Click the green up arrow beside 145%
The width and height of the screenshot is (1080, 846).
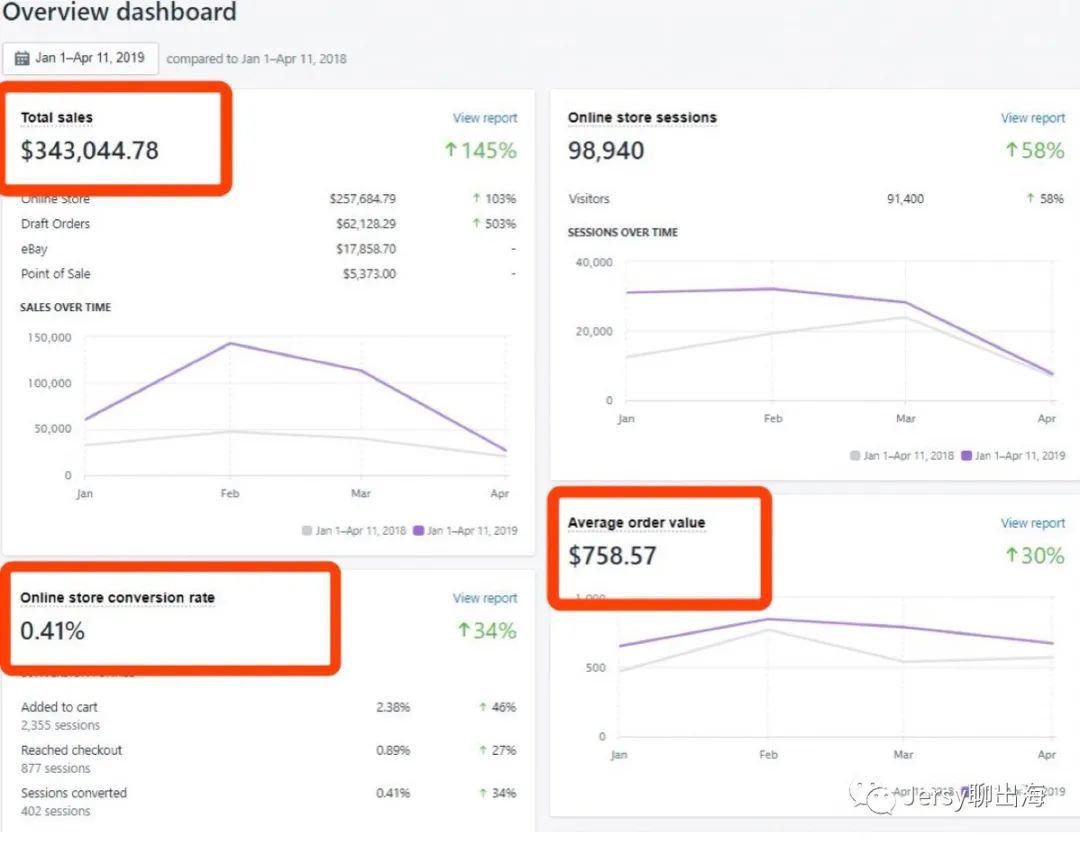(x=450, y=150)
